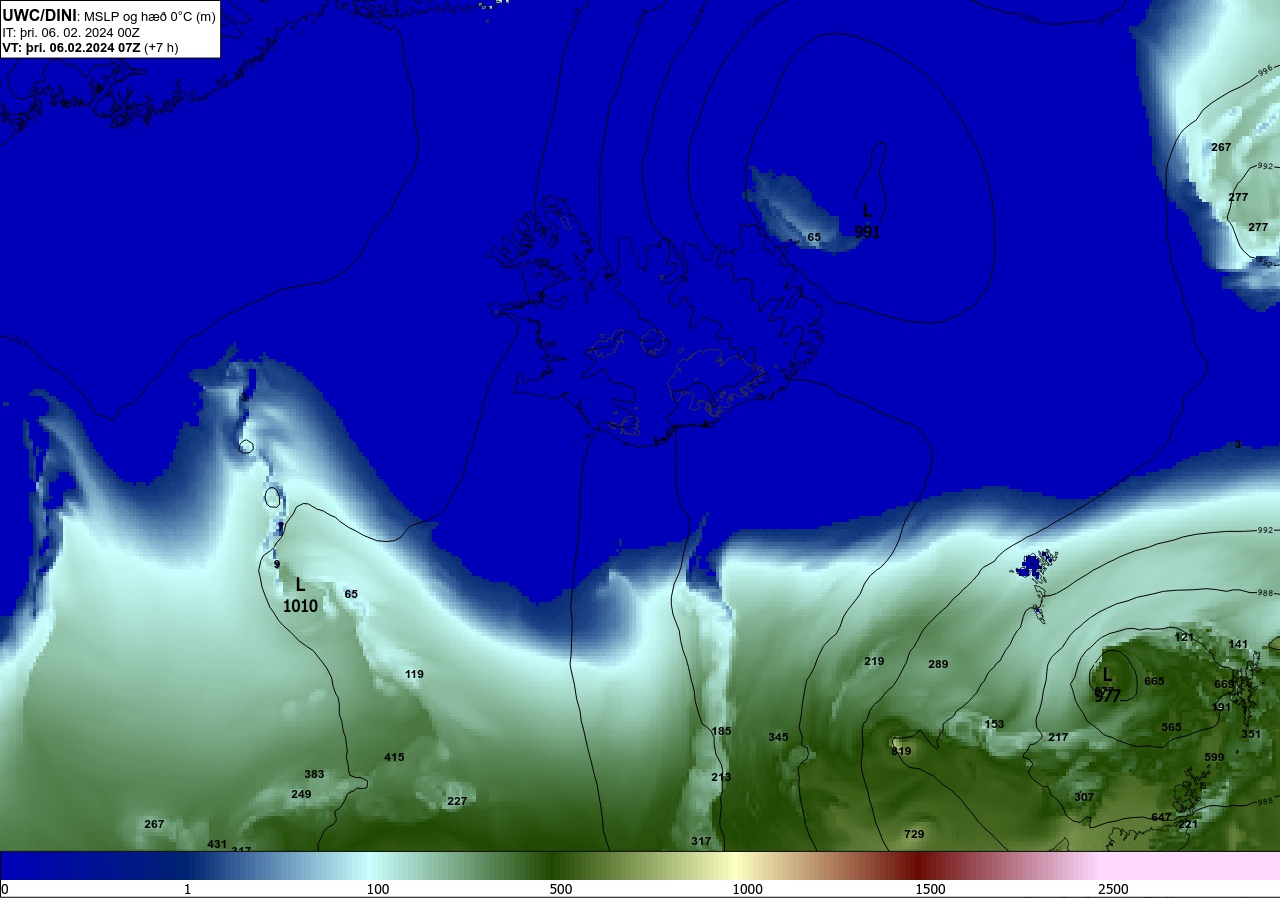Screen dimensions: 1280x898
Task: Click the L 1010 low pressure marker
Action: point(300,595)
